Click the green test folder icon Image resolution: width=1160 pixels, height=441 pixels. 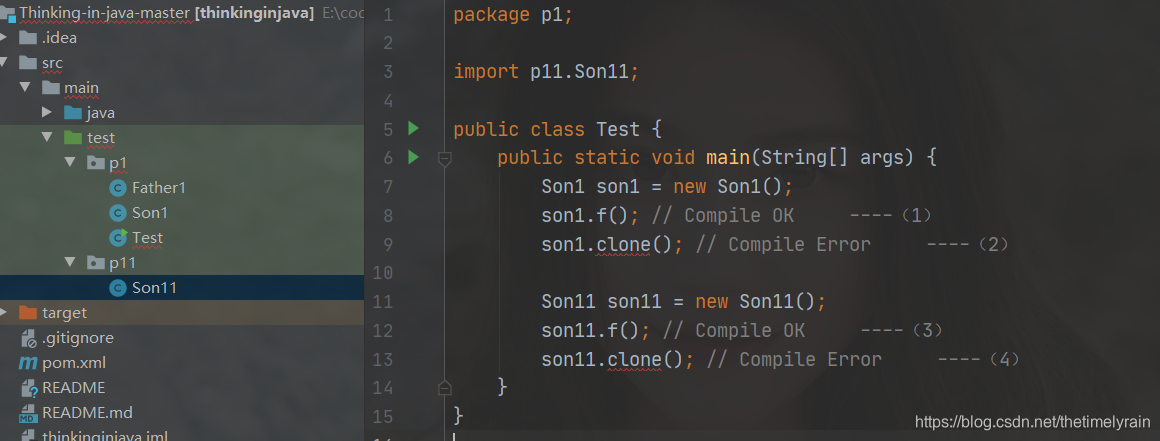(72, 138)
